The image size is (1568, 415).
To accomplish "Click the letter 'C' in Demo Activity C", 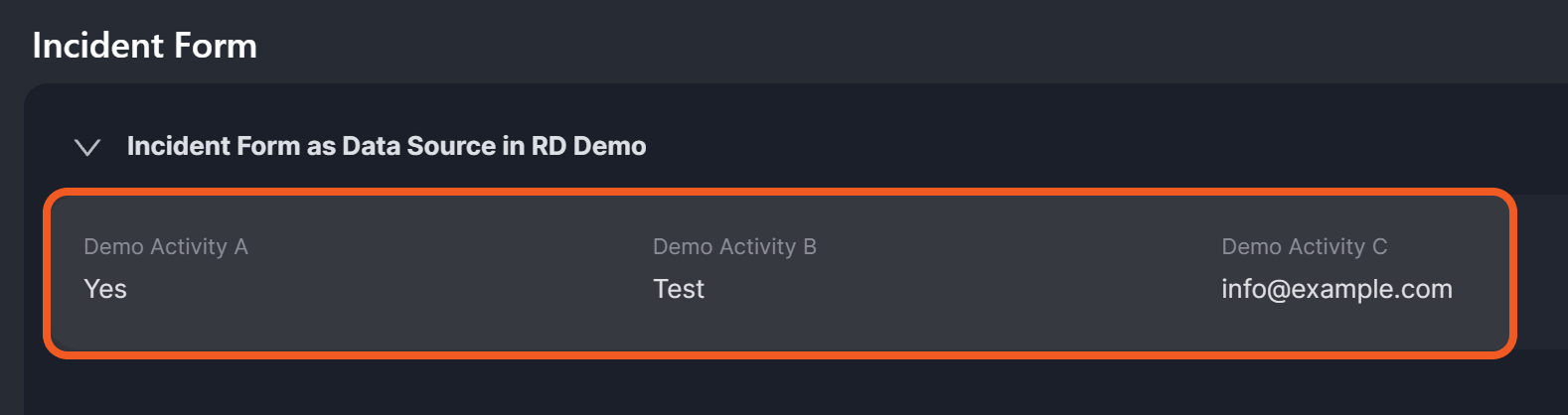I will coord(1379,246).
